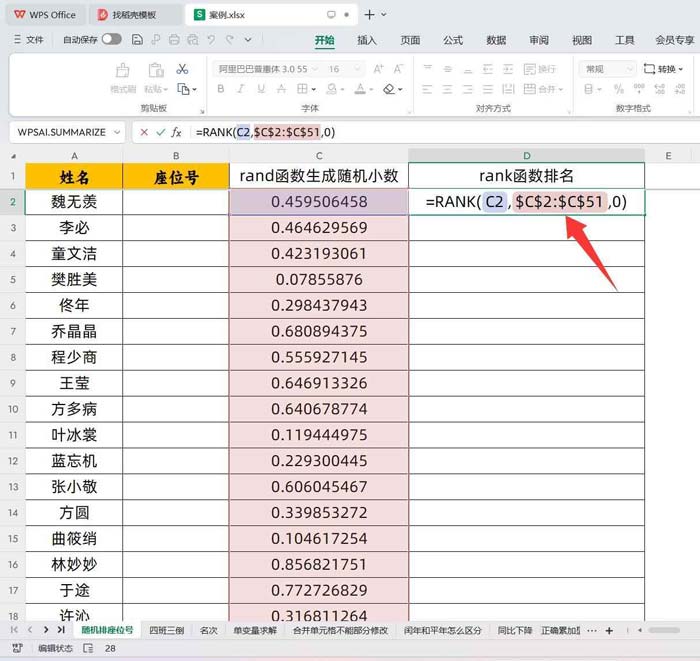The image size is (700, 661).
Task: Switch to the 视图 ribbon tab
Action: 582,40
